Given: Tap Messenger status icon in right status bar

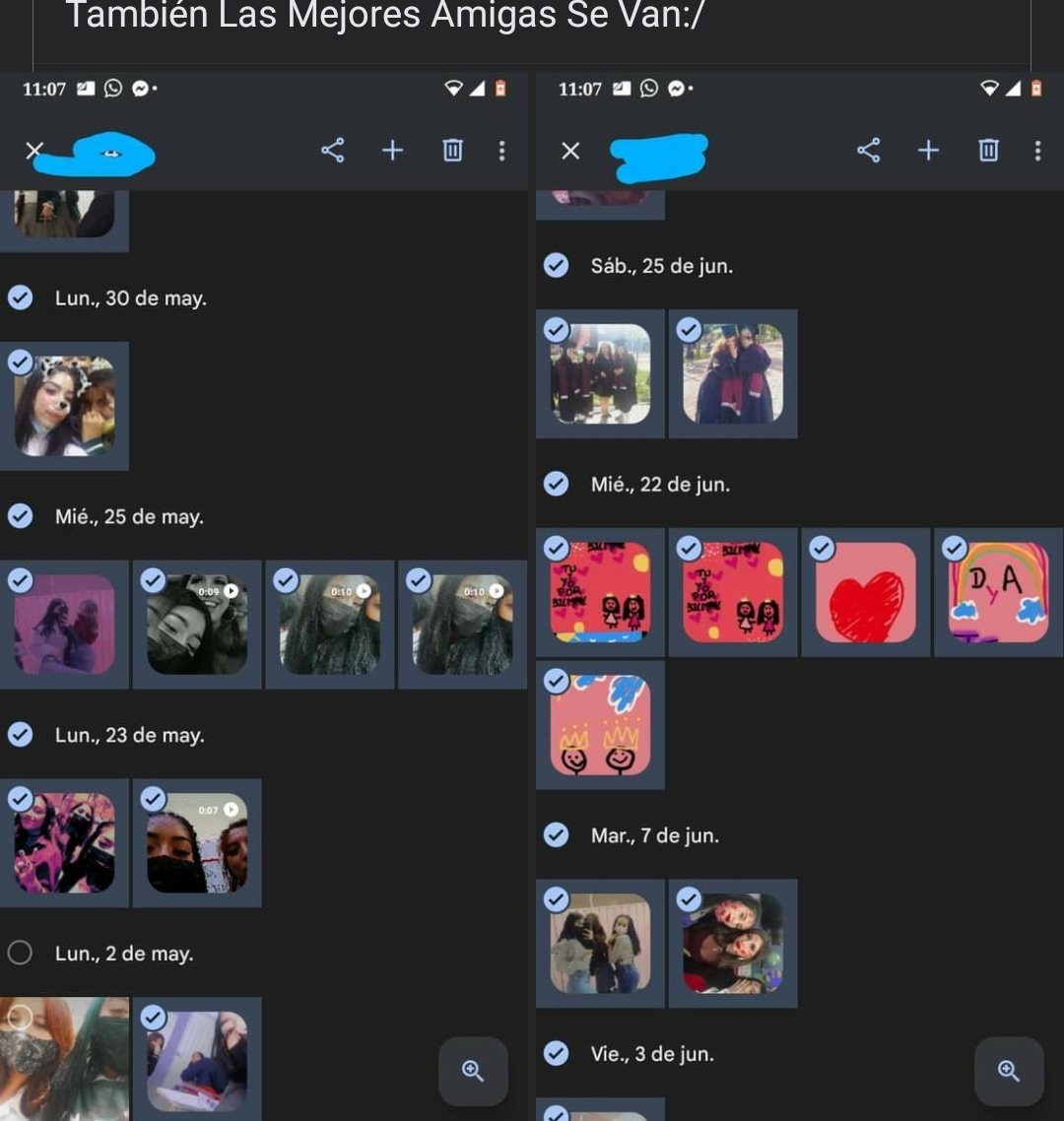Looking at the screenshot, I should (676, 89).
